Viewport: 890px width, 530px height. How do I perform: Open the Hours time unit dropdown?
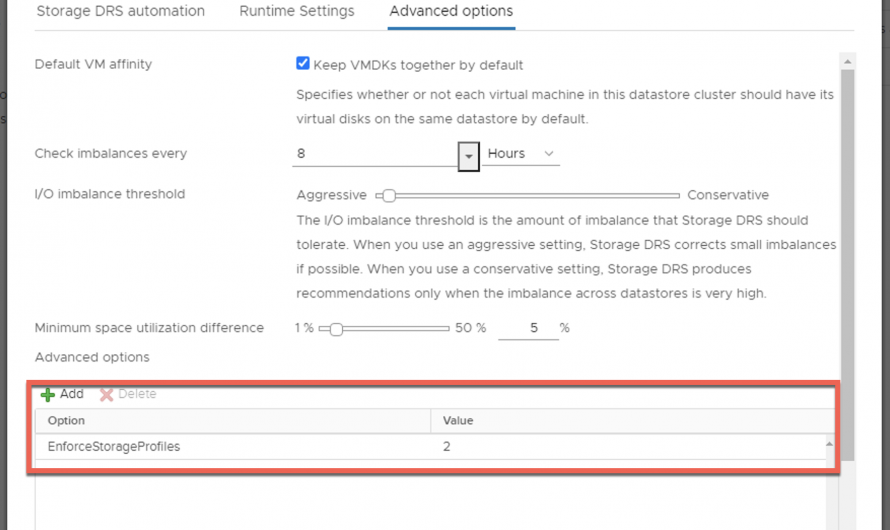point(520,154)
